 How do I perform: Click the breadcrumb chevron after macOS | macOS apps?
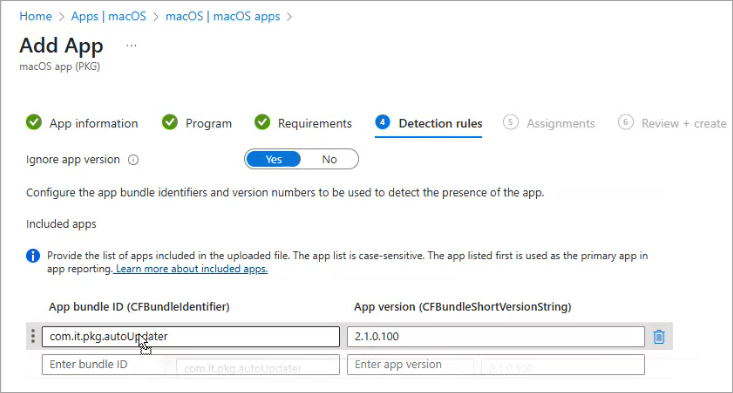pos(289,17)
